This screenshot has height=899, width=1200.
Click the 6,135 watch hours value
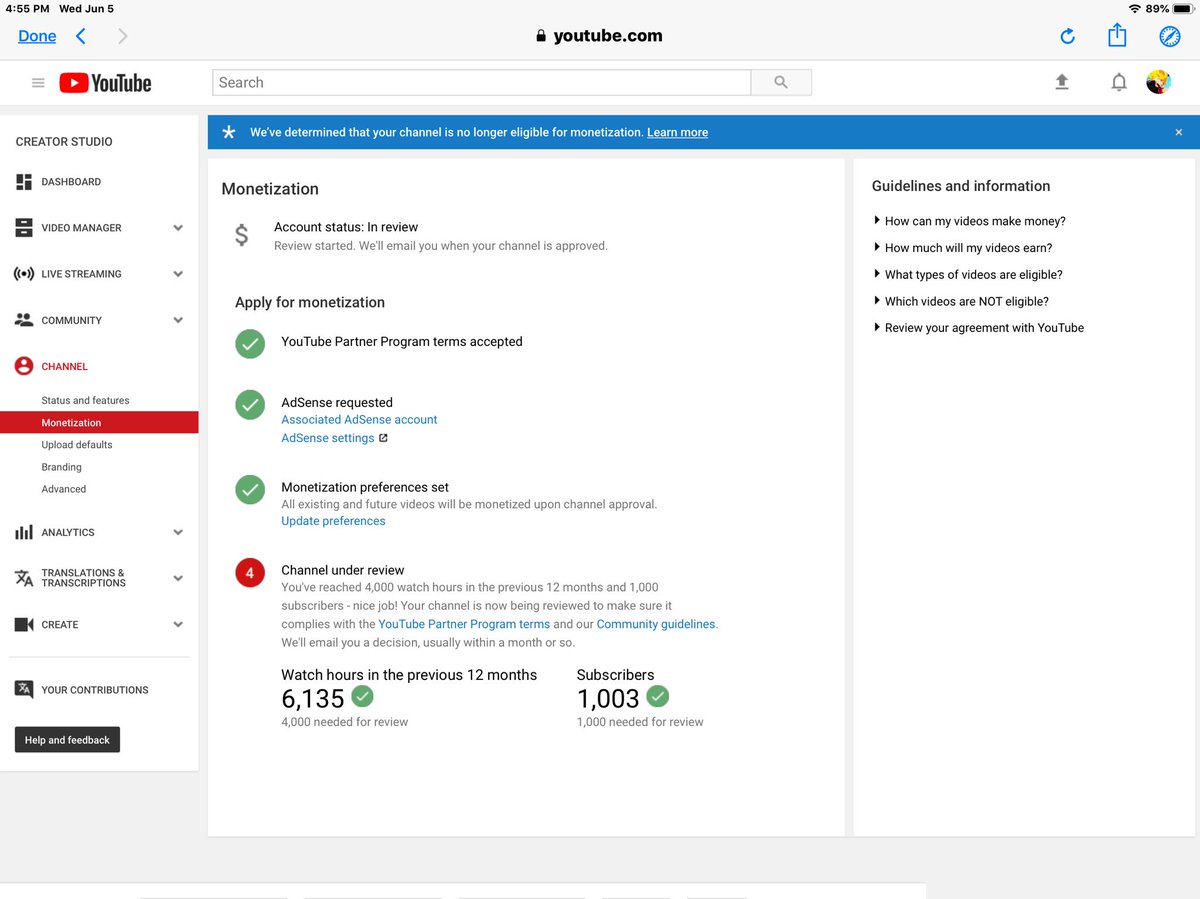pyautogui.click(x=313, y=698)
